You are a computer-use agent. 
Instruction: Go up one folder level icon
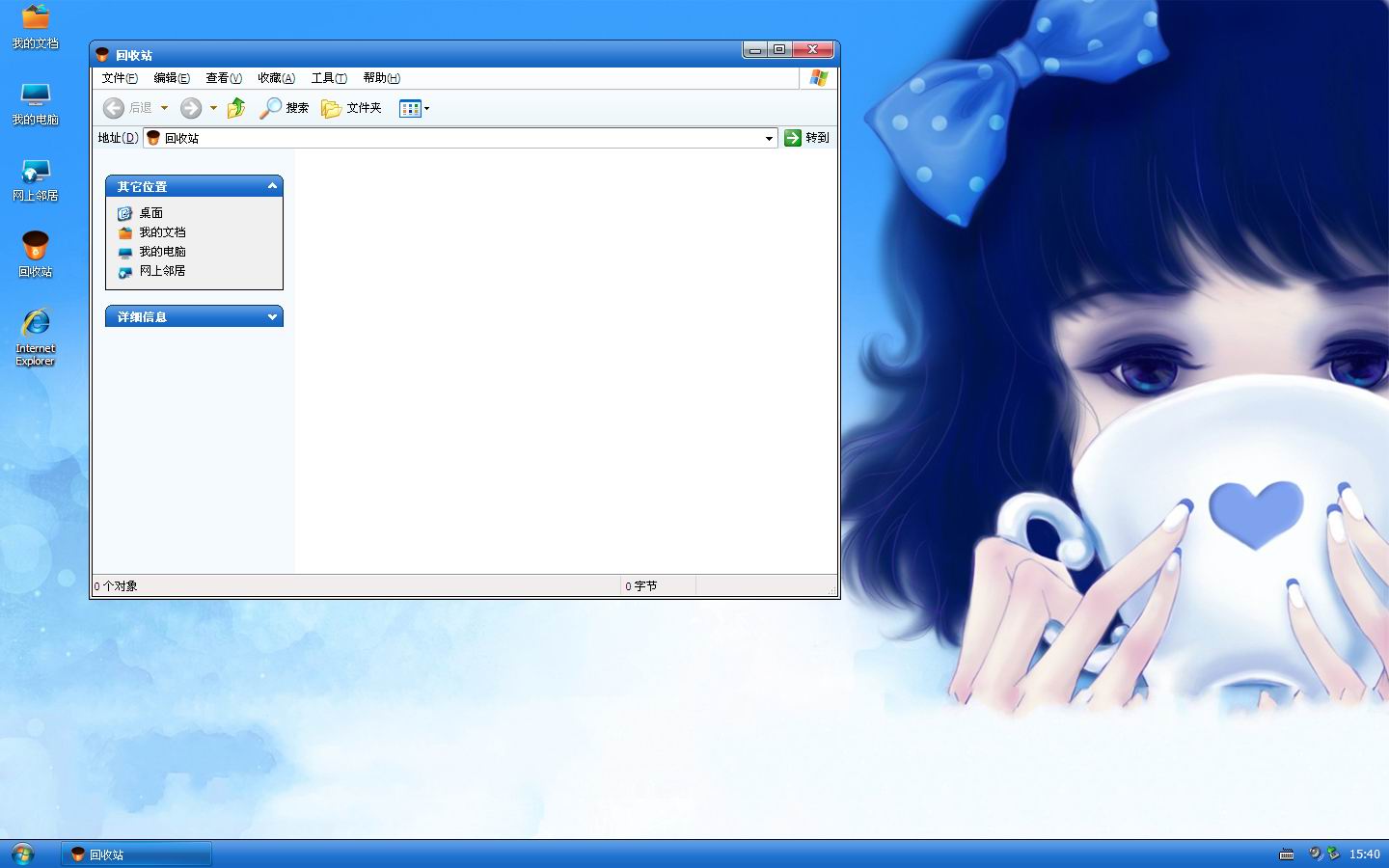coord(236,108)
